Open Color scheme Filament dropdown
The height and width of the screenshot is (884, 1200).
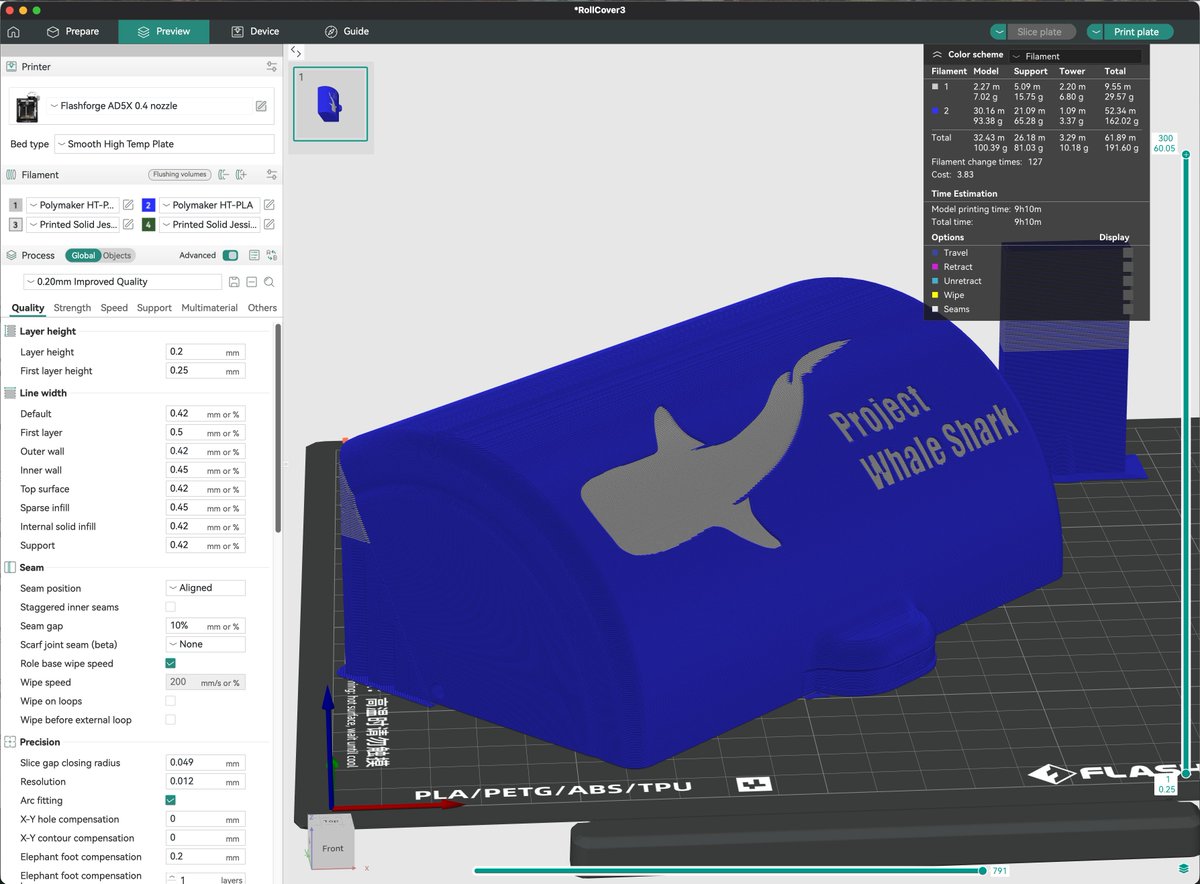[1075, 56]
